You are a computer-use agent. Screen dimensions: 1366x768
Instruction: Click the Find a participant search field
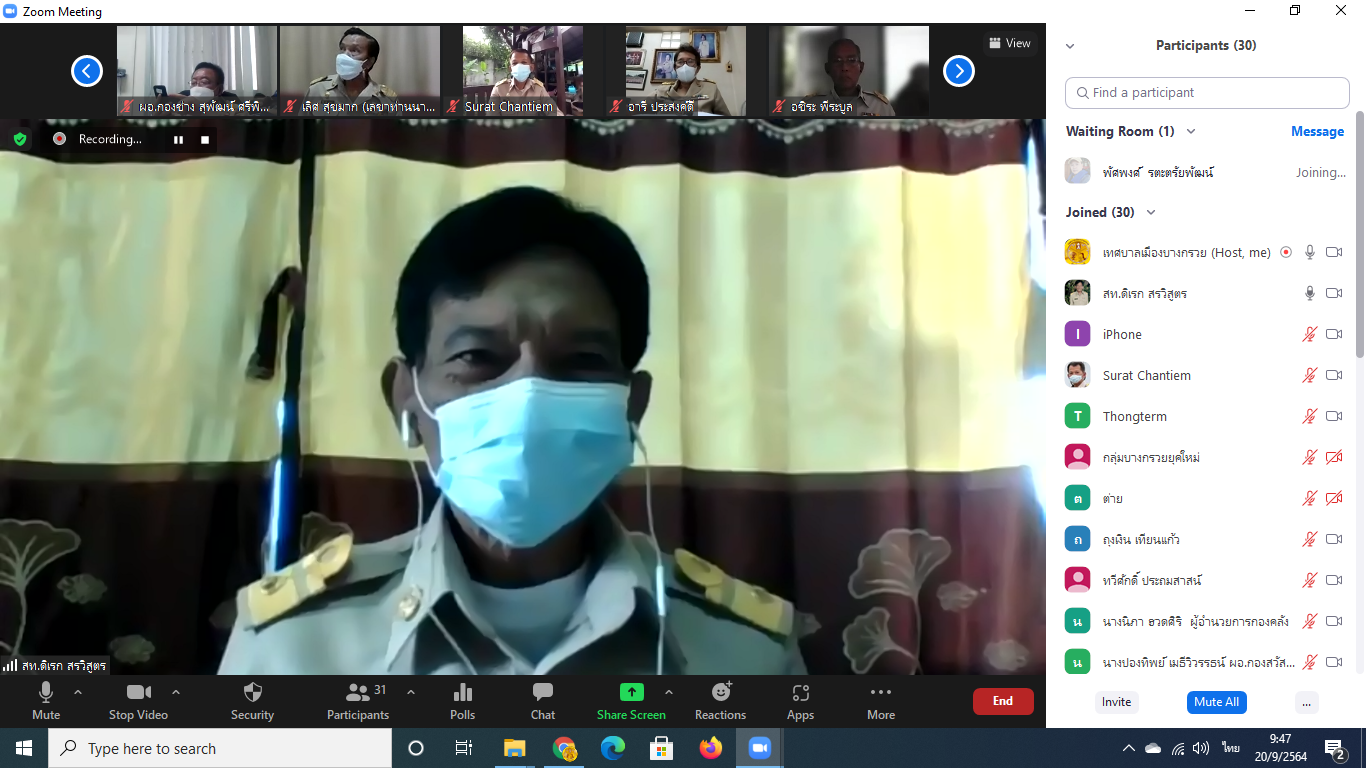[x=1207, y=92]
